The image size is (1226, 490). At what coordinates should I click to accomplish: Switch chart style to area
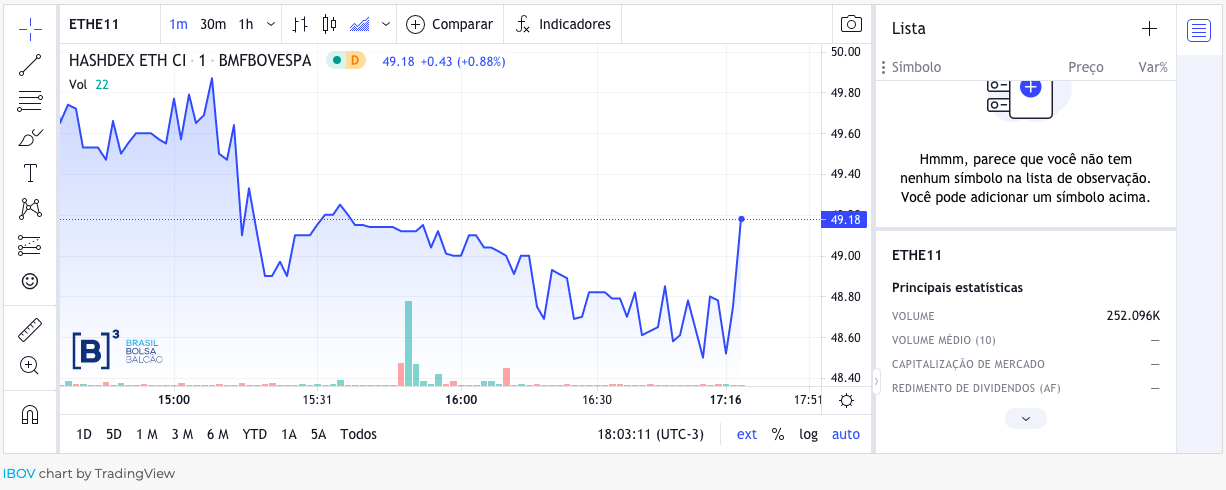(361, 24)
